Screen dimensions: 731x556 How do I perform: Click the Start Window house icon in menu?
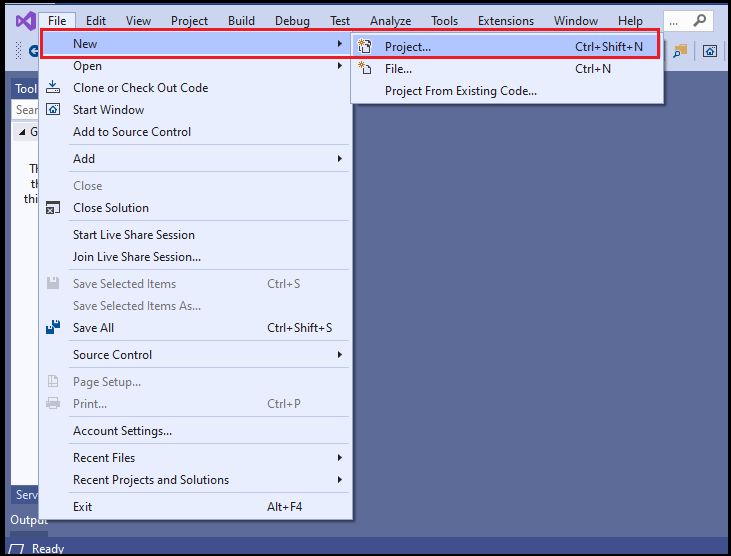[x=53, y=110]
